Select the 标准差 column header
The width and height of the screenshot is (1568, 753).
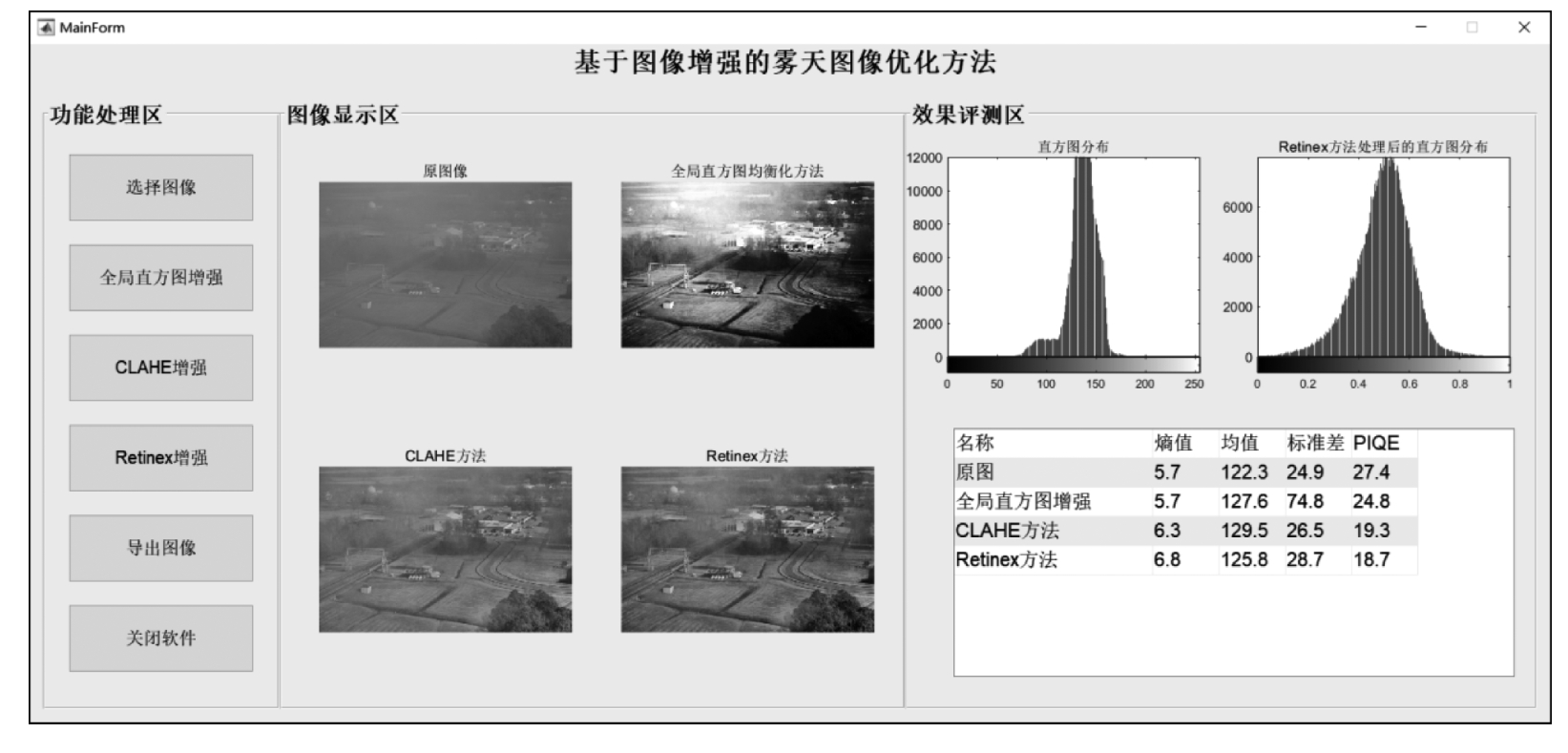[1316, 443]
